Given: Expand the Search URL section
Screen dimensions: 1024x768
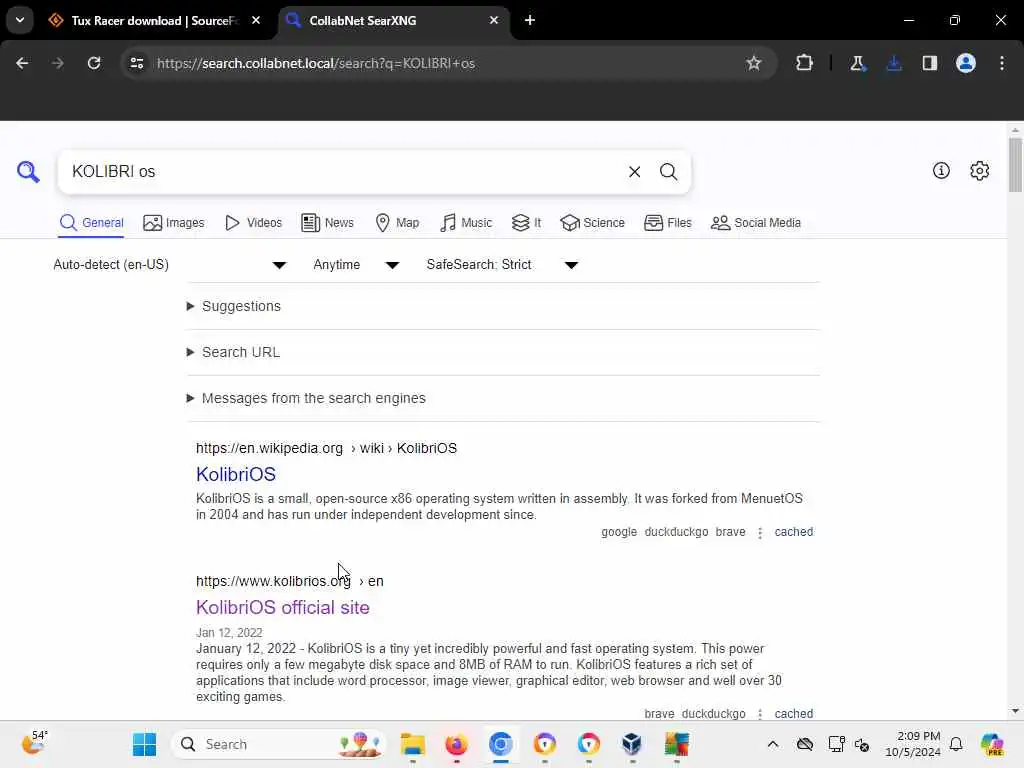Looking at the screenshot, I should (233, 352).
